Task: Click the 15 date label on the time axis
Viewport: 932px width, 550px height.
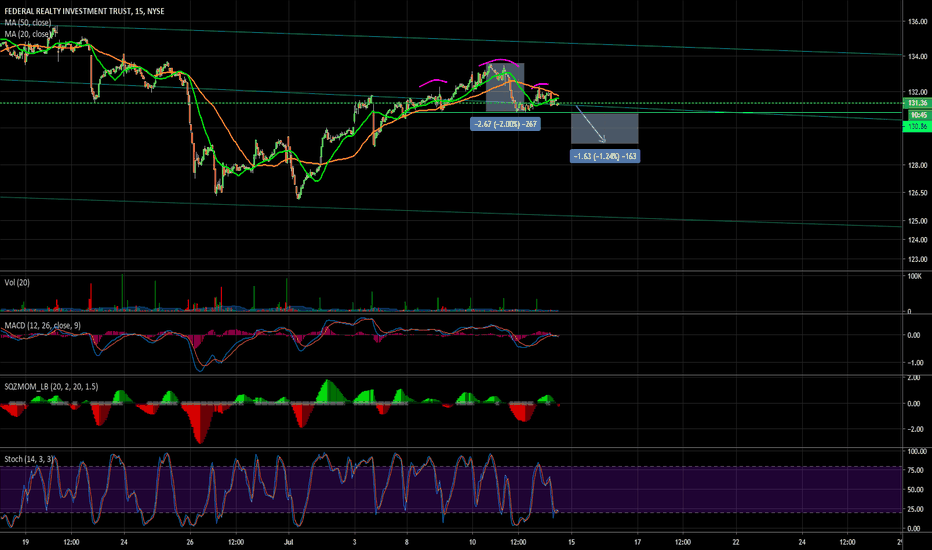Action: (571, 542)
